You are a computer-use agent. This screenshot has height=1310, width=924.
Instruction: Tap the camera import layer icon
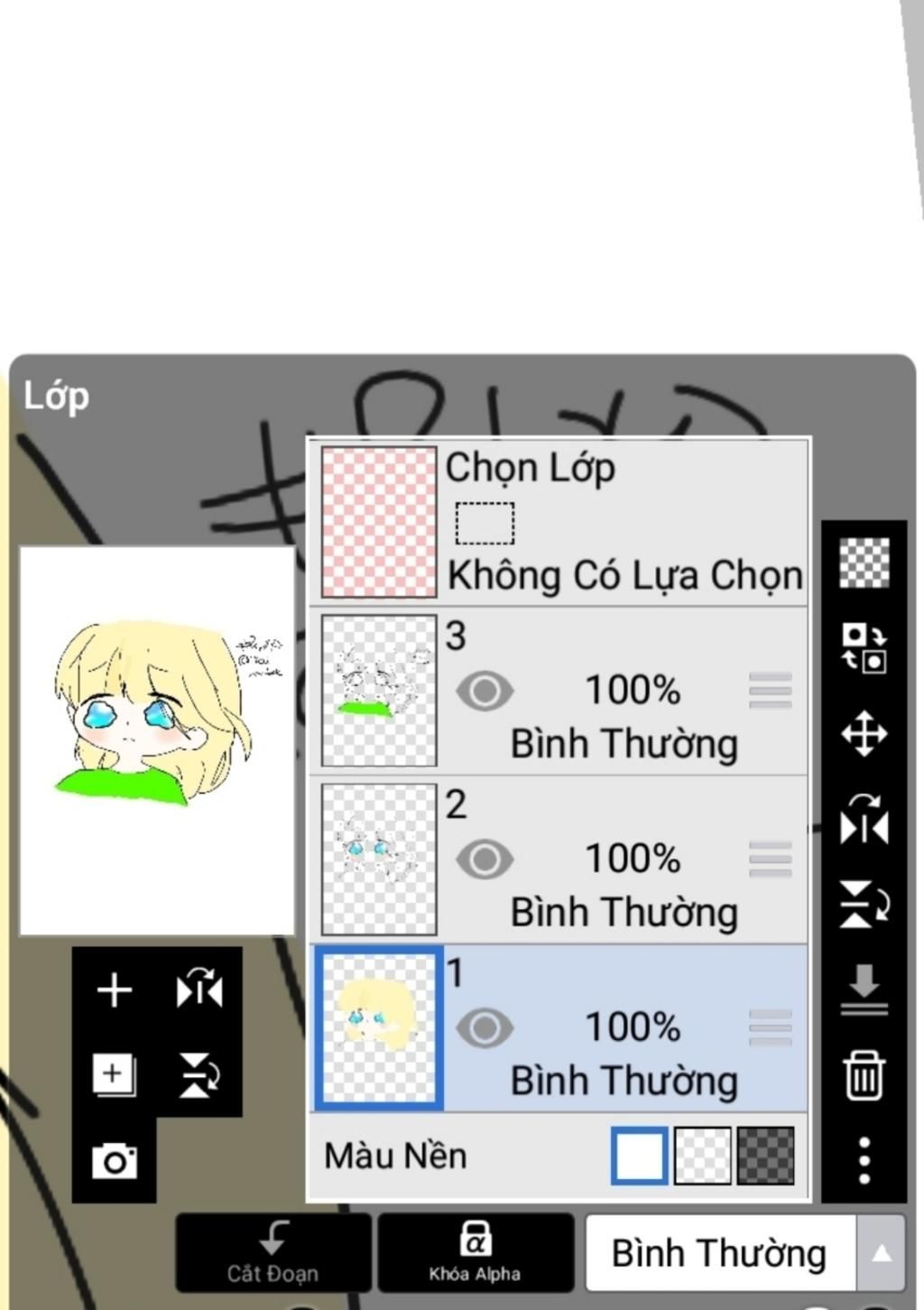pyautogui.click(x=115, y=1160)
